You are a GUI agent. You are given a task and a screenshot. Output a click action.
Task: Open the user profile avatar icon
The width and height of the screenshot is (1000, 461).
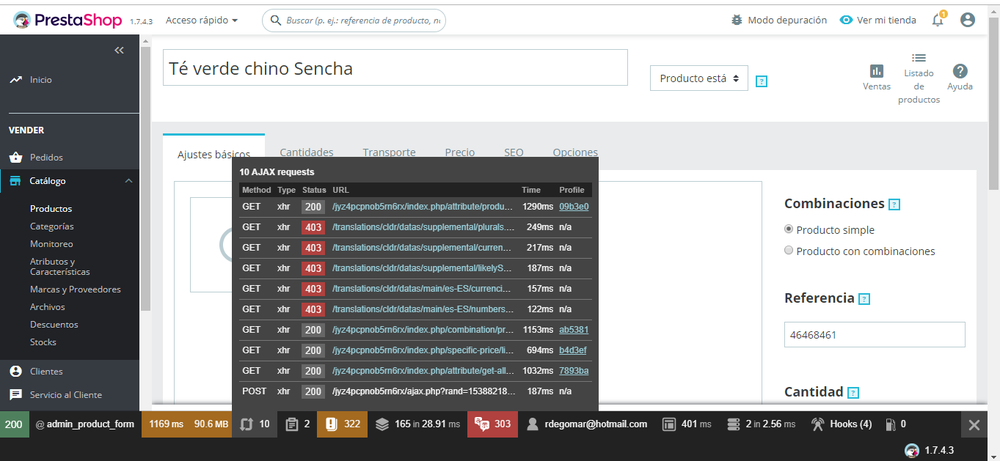click(x=967, y=20)
